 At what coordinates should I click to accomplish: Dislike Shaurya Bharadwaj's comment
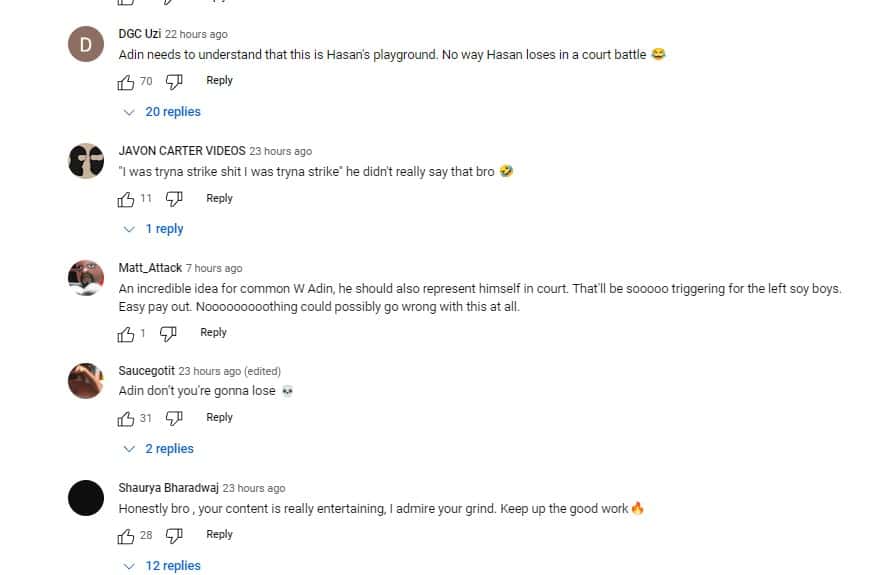[174, 535]
